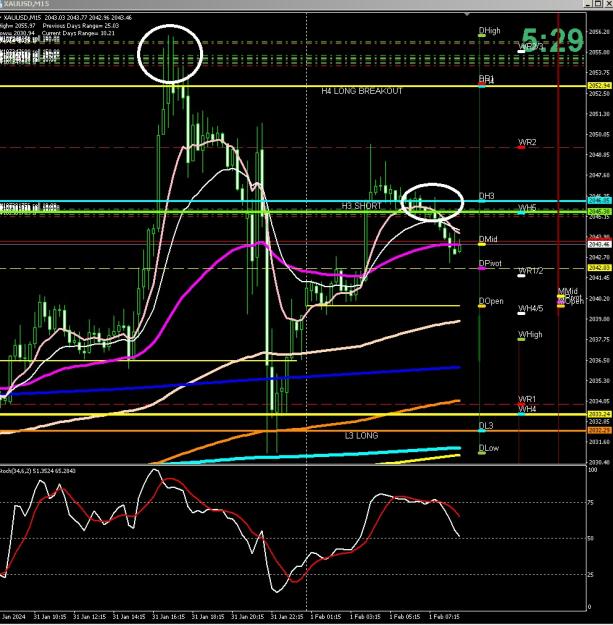The height and width of the screenshot is (625, 613).
Task: Click the DH3 level label
Action: click(486, 196)
